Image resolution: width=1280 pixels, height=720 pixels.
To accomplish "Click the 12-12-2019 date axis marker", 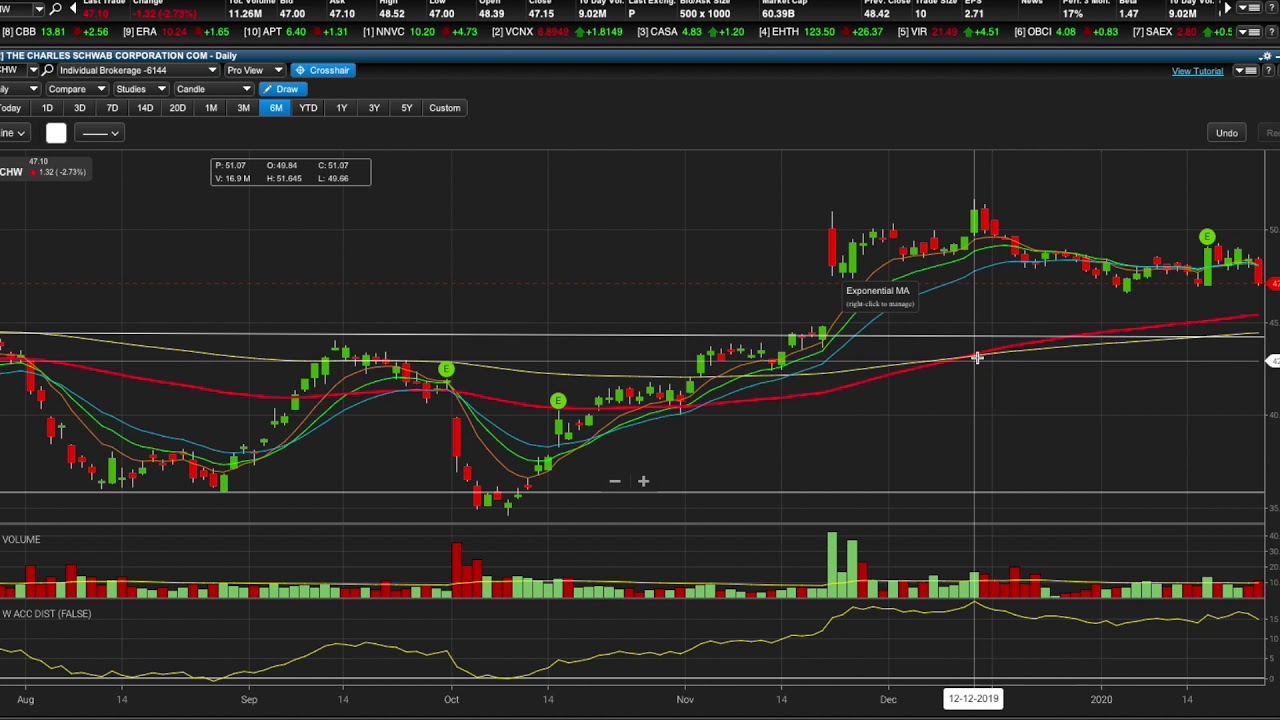I will [973, 699].
